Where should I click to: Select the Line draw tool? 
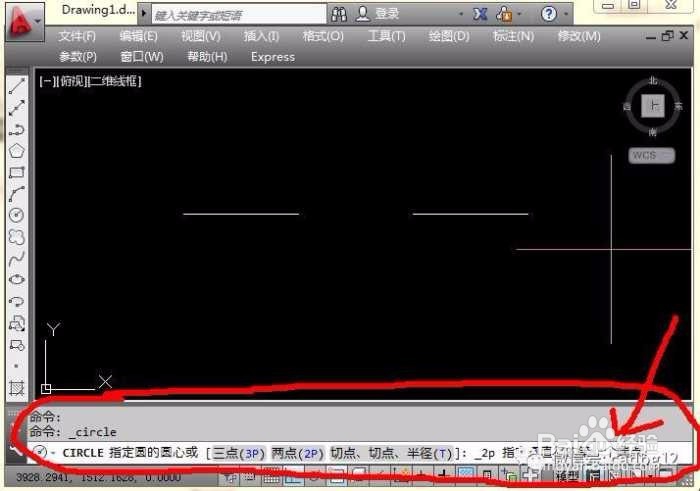(17, 86)
